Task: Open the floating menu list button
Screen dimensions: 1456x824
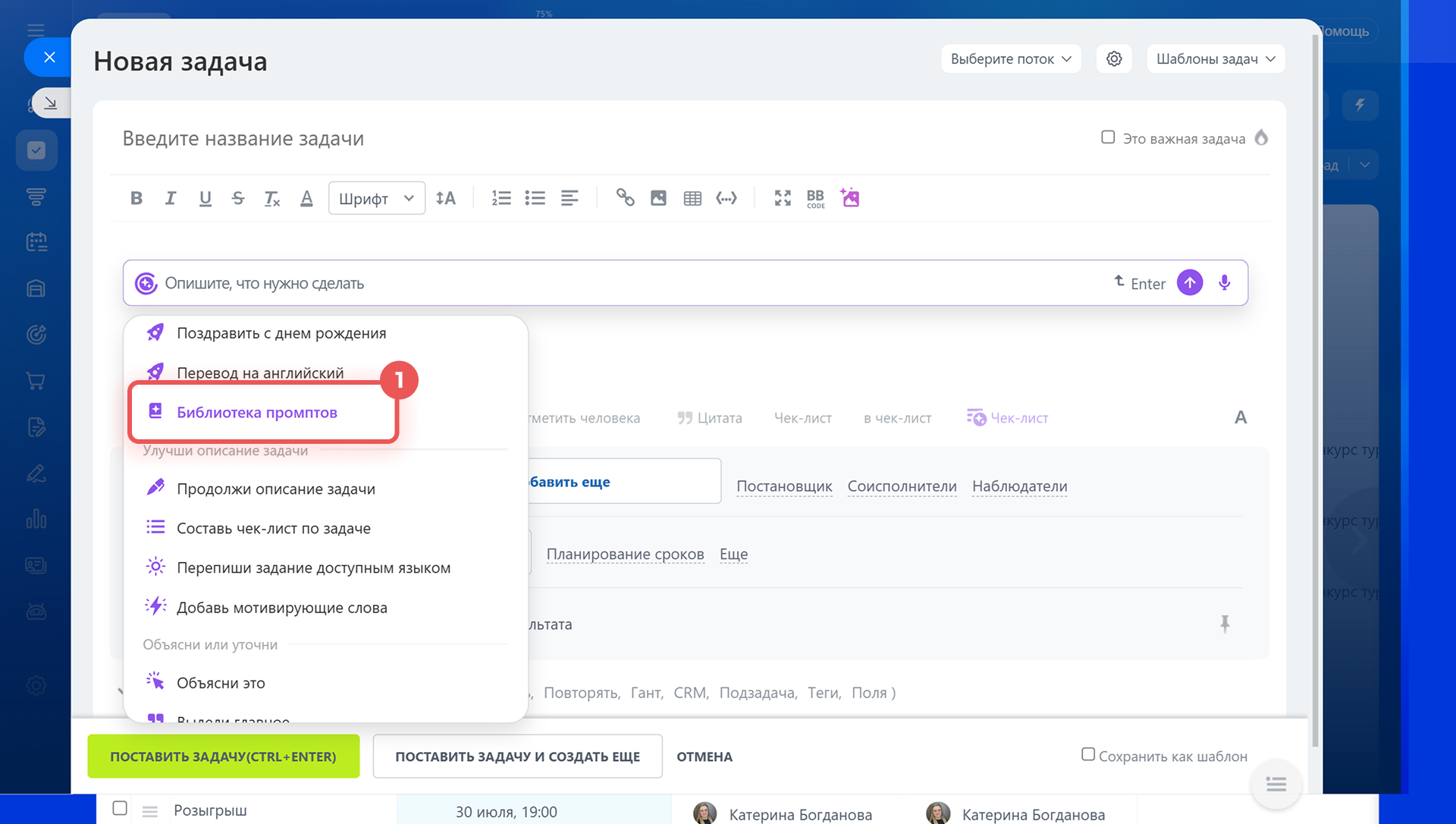Action: pos(1276,784)
